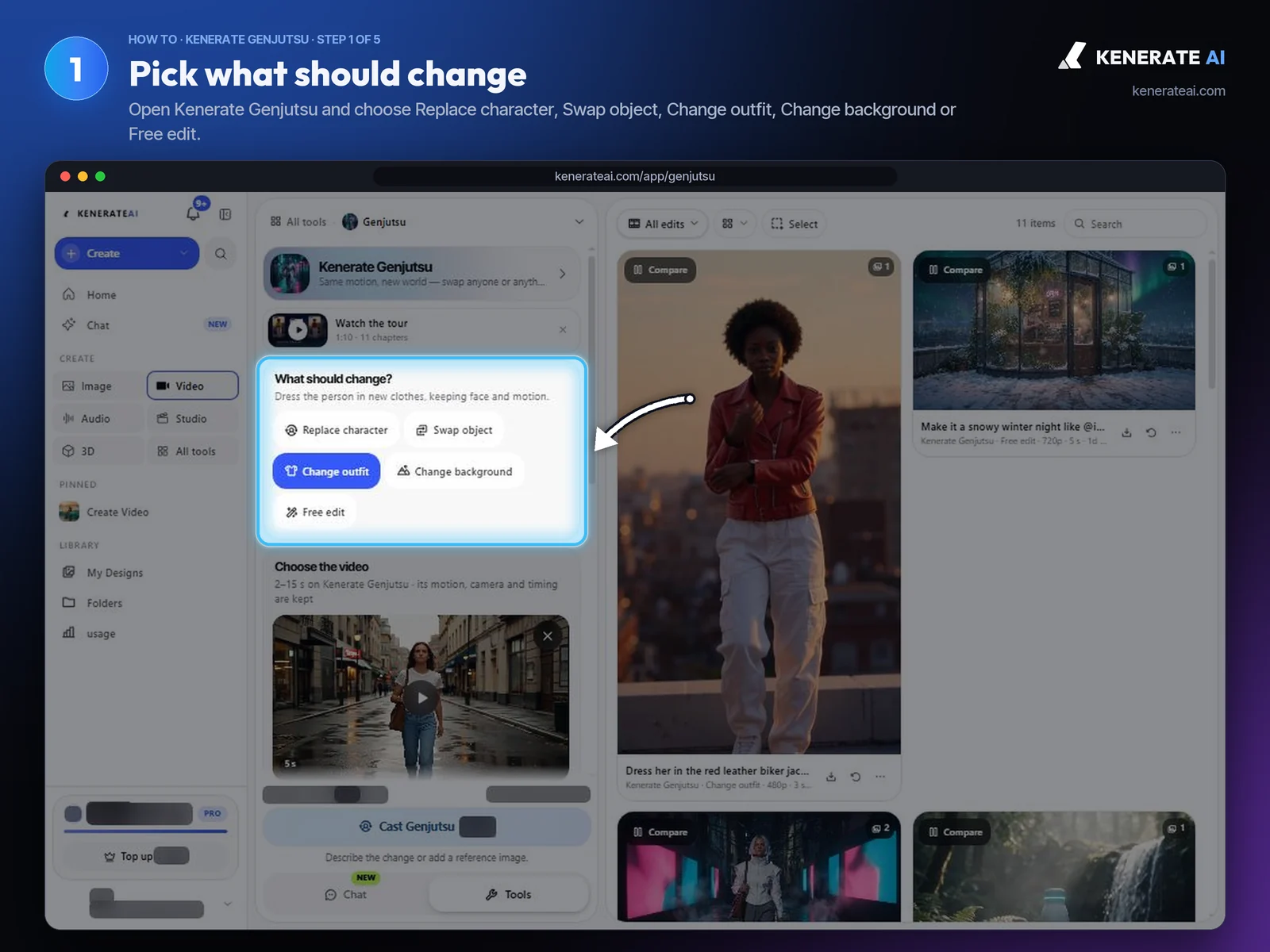This screenshot has height=952, width=1270.
Task: Select Swap object option
Action: pyautogui.click(x=454, y=430)
